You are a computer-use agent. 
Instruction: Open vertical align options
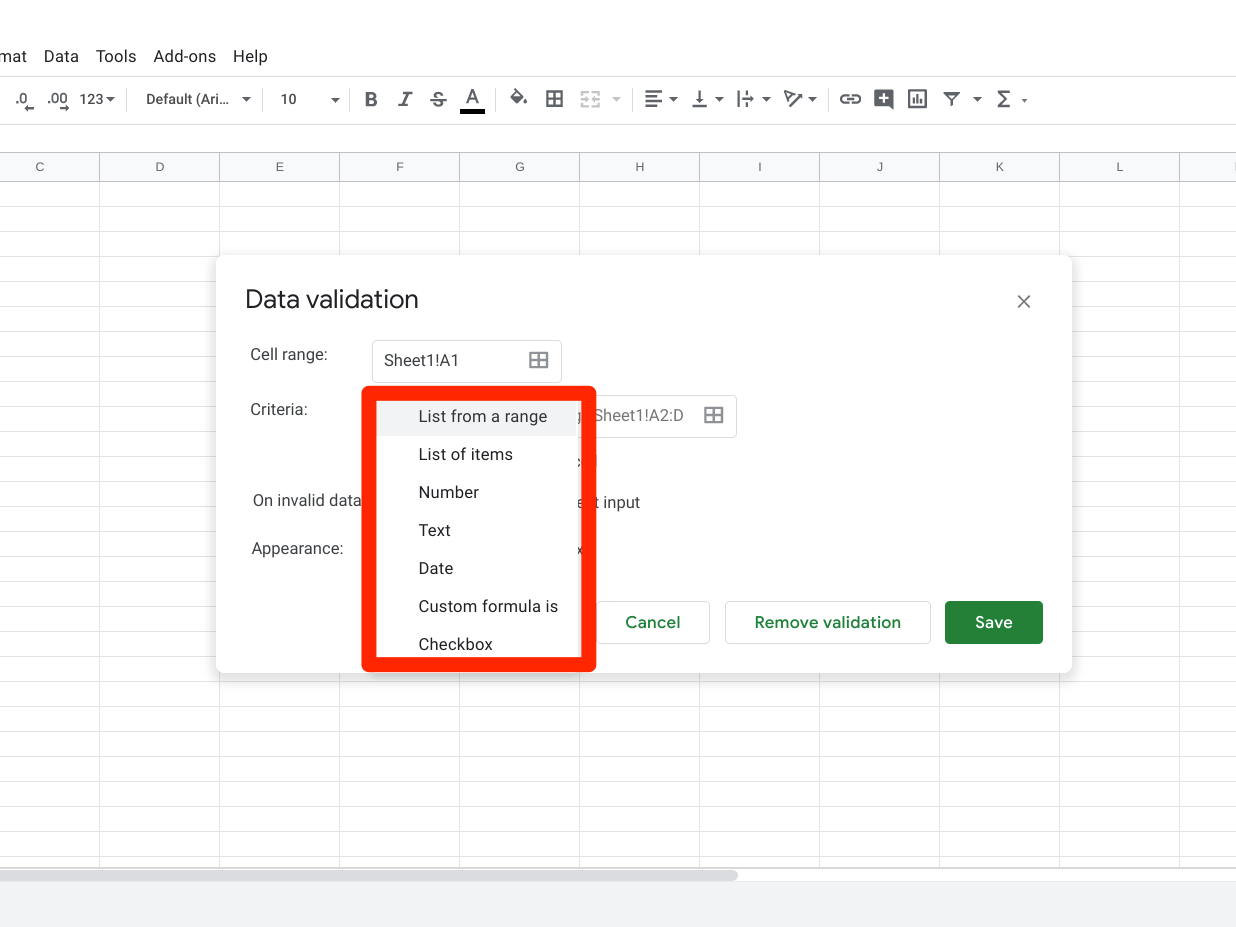(x=706, y=99)
